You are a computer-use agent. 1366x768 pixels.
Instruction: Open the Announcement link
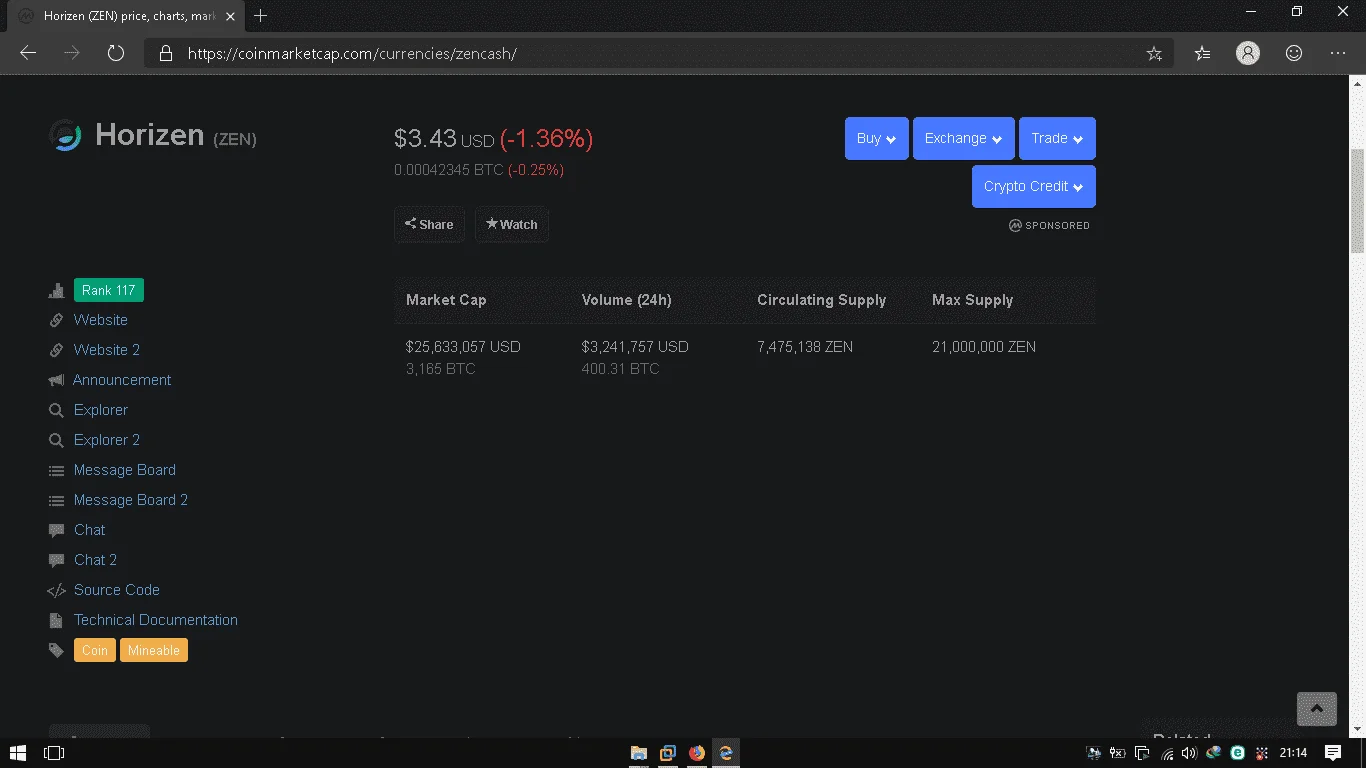122,380
